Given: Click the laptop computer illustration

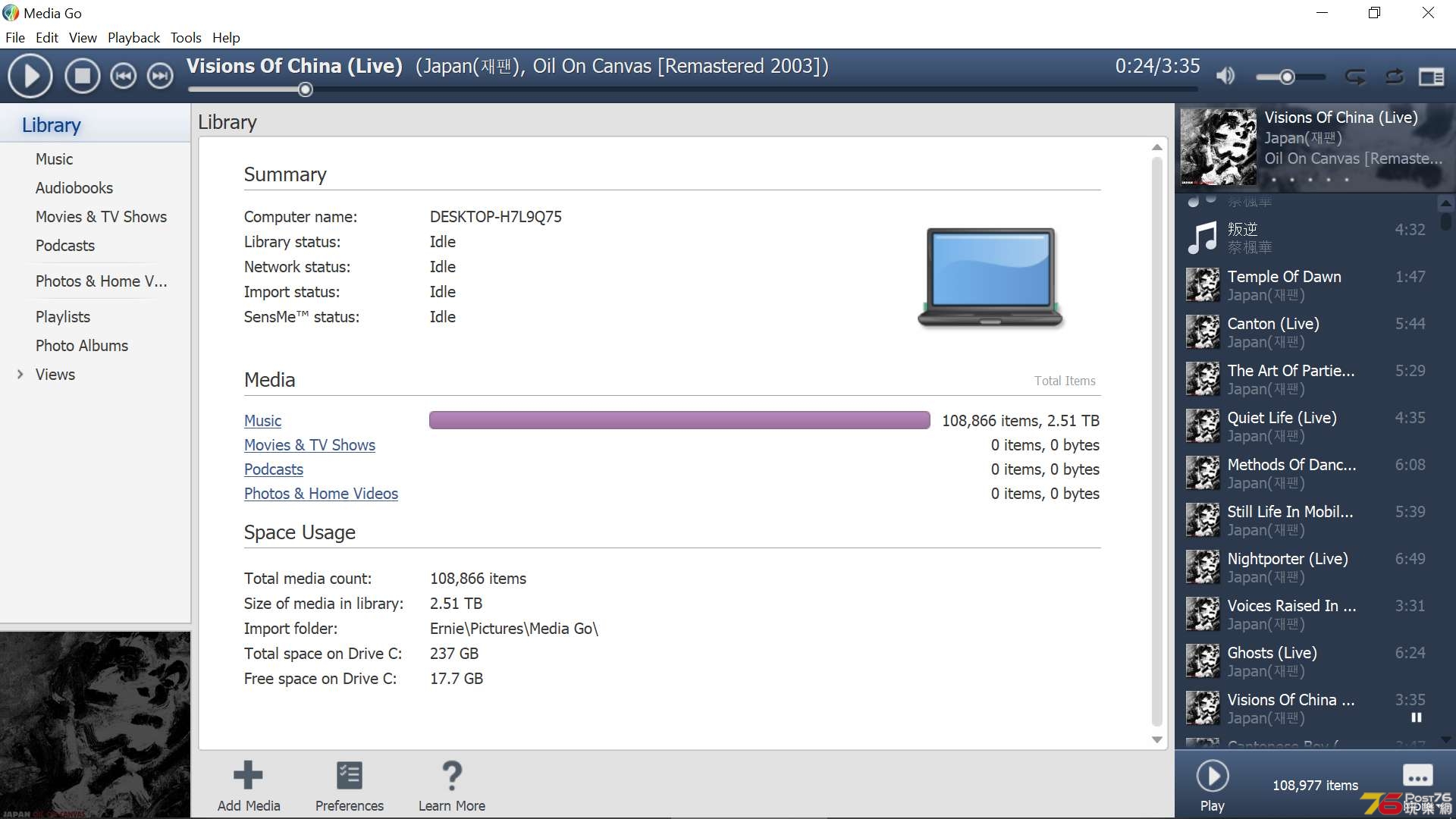Looking at the screenshot, I should click(x=990, y=278).
